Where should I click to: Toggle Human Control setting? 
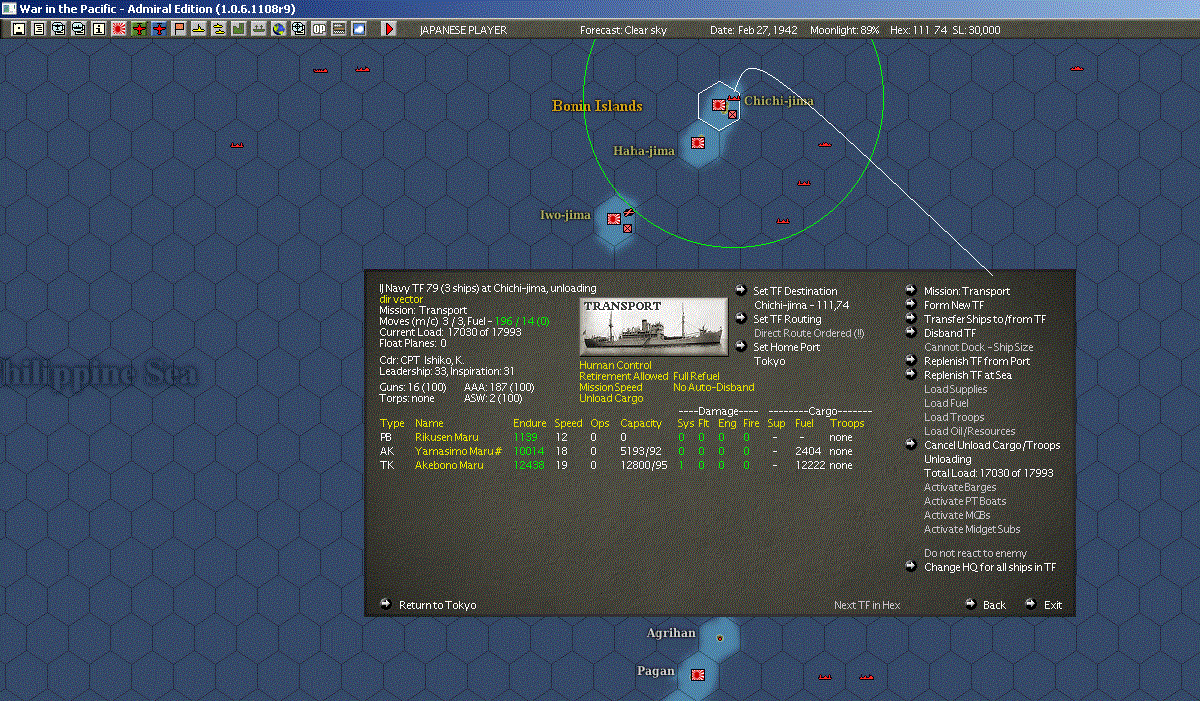pos(615,365)
